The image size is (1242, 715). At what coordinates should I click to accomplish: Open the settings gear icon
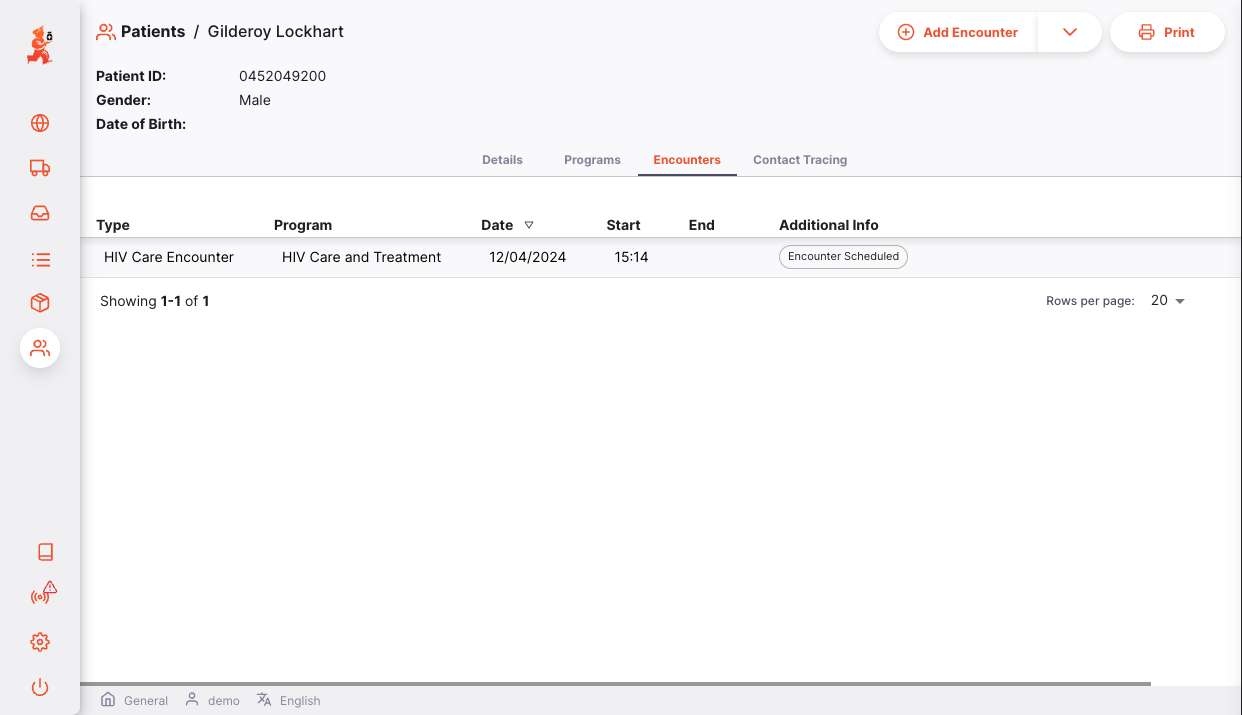coord(40,642)
